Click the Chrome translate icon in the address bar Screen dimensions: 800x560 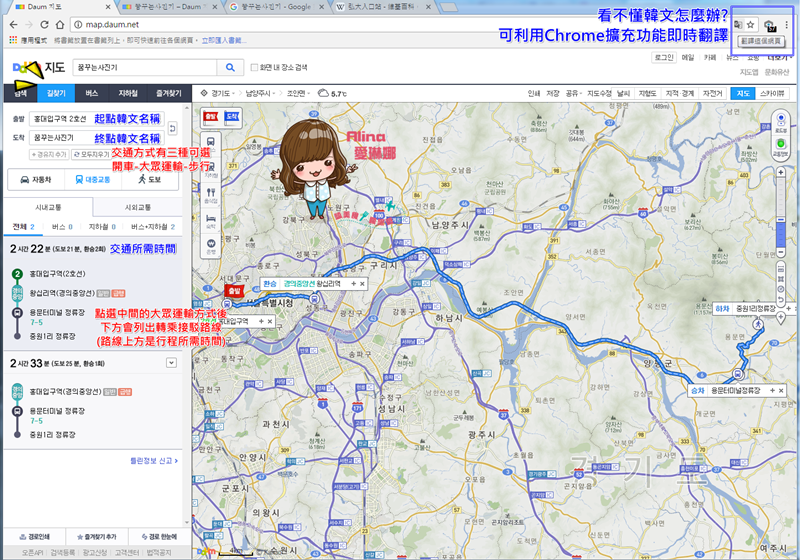738,24
